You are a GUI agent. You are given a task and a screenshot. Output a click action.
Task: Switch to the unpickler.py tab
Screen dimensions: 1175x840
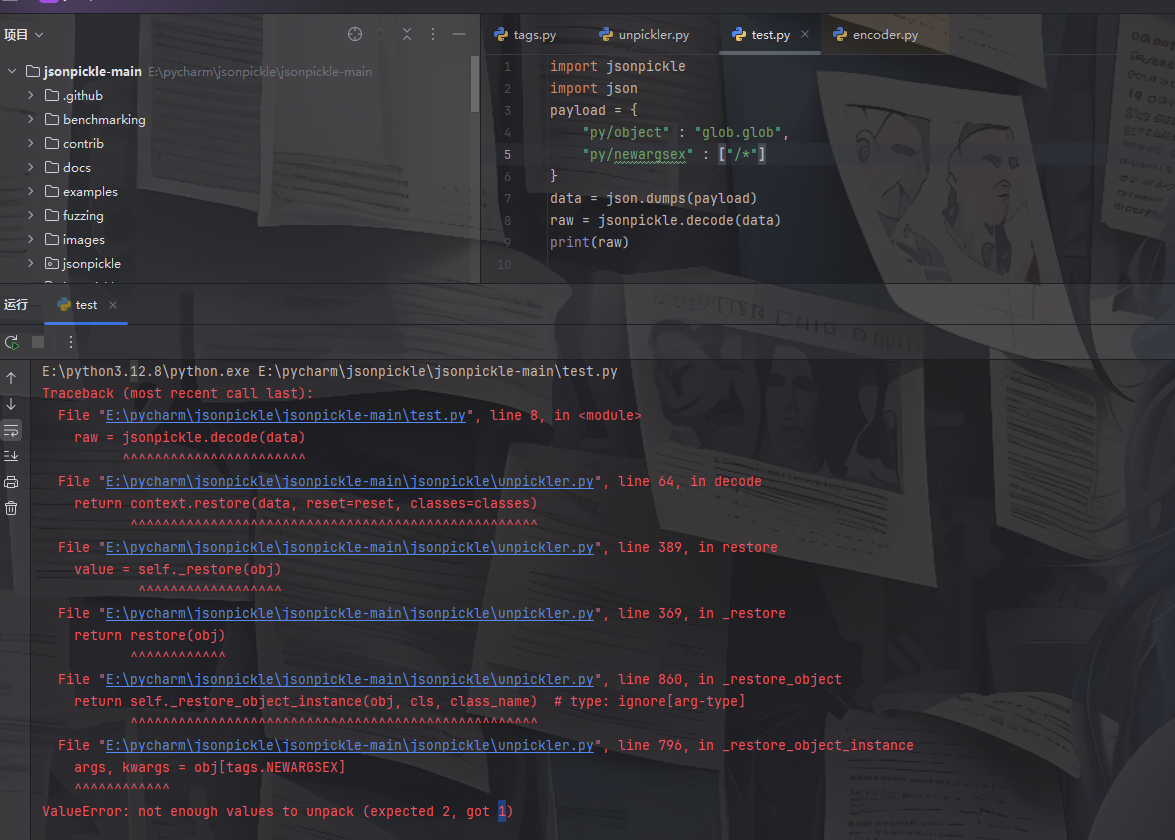(x=644, y=35)
